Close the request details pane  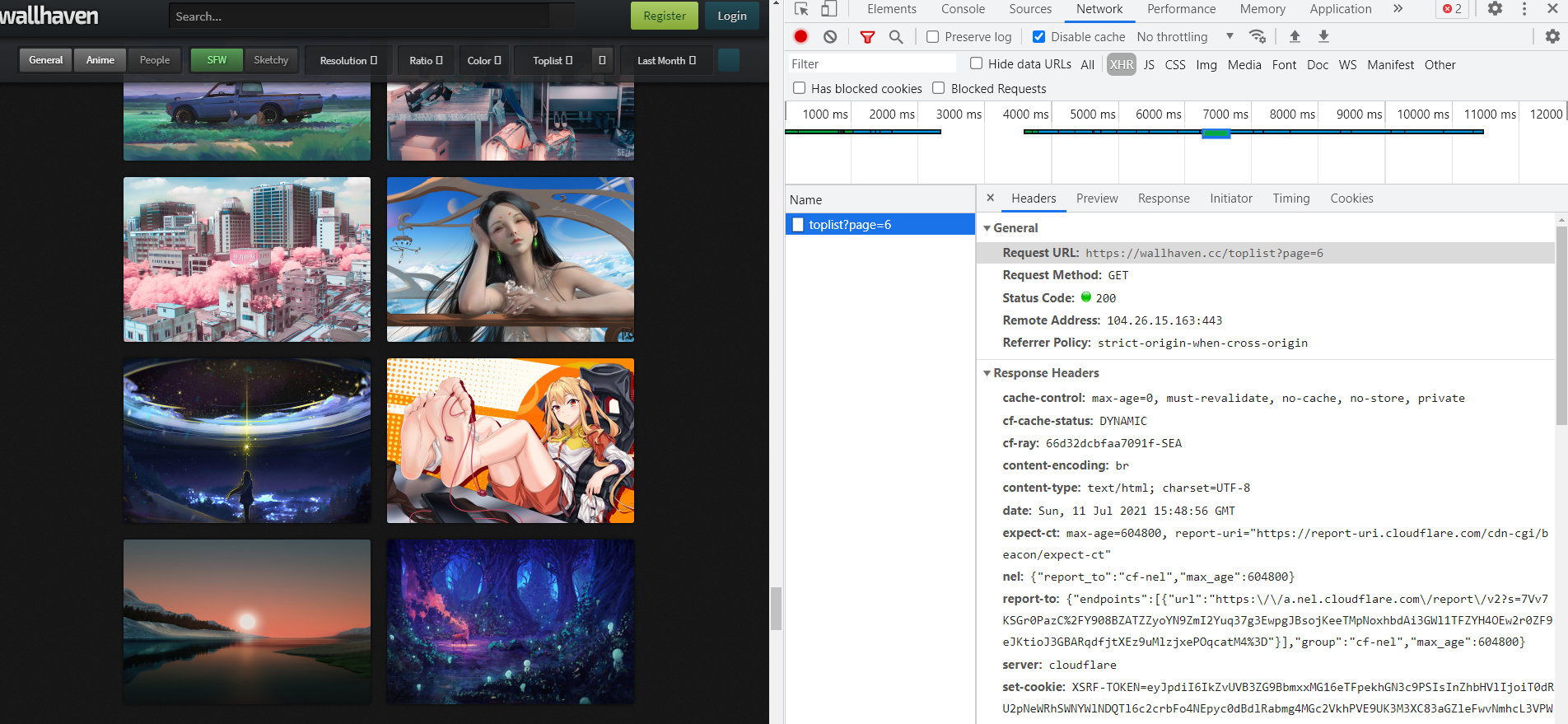(x=990, y=198)
